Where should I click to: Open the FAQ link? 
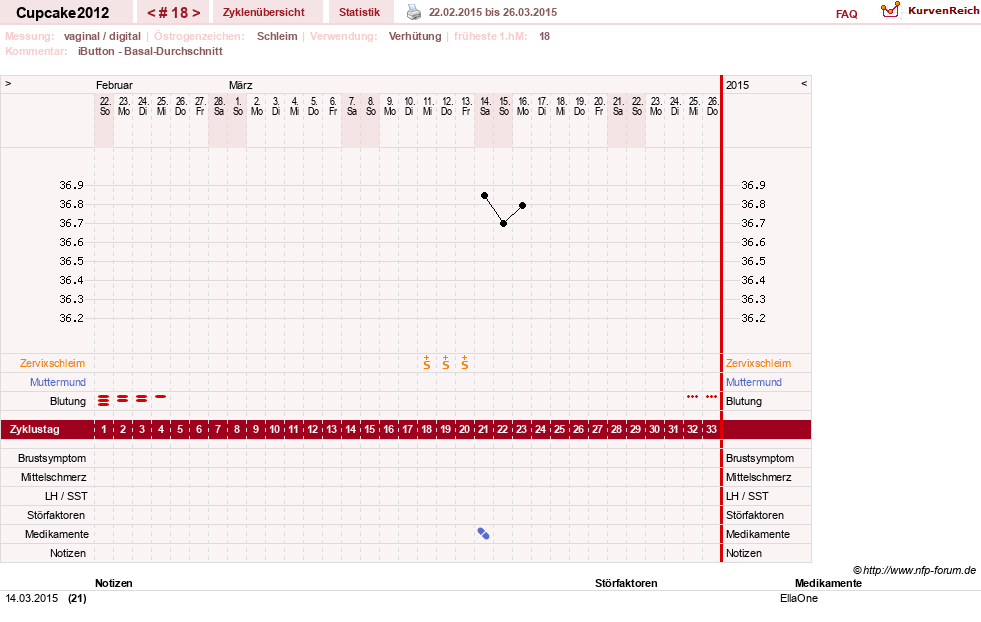click(846, 14)
